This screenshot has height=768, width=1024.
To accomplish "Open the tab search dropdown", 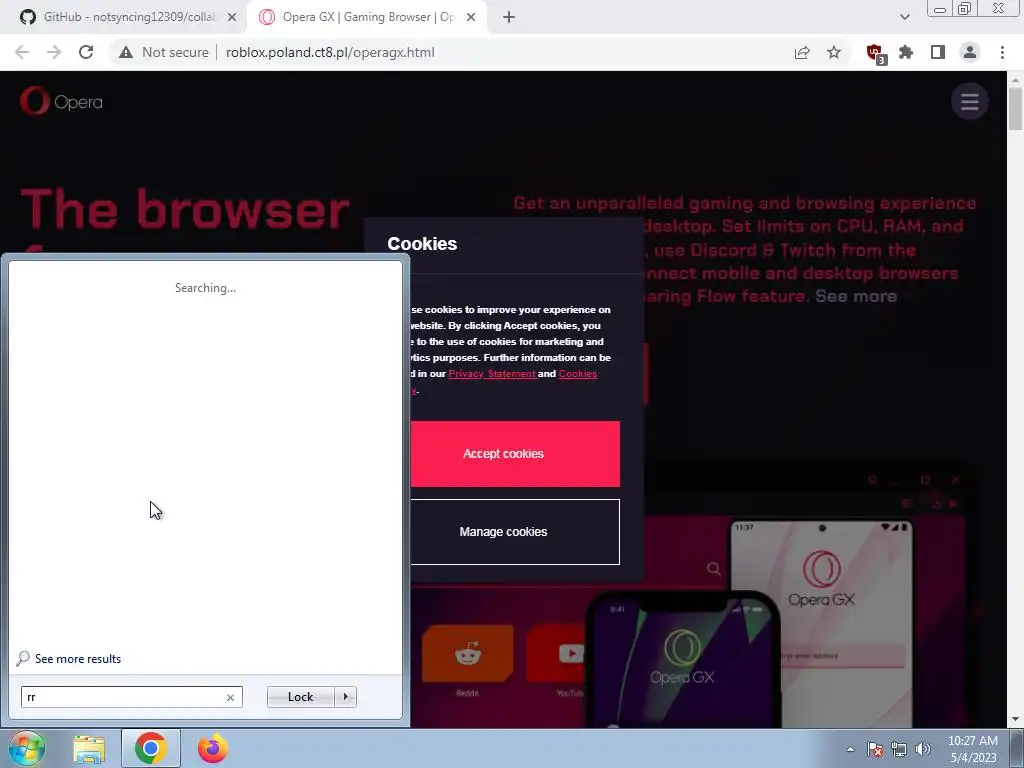I will [904, 17].
